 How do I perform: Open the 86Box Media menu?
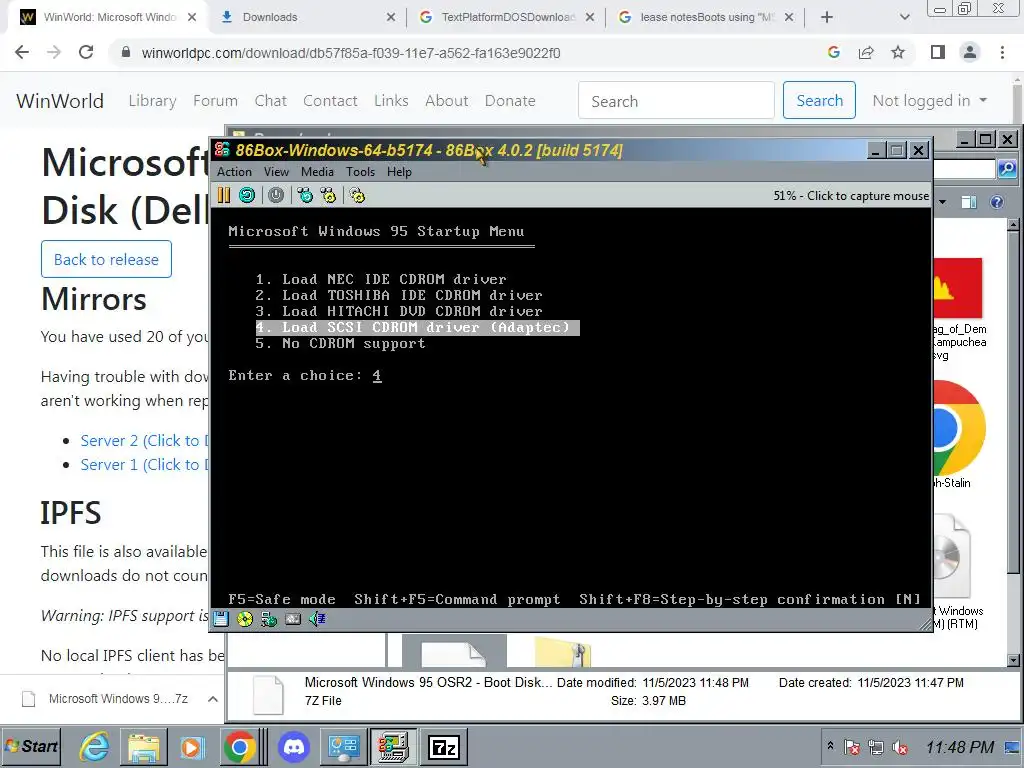[317, 172]
